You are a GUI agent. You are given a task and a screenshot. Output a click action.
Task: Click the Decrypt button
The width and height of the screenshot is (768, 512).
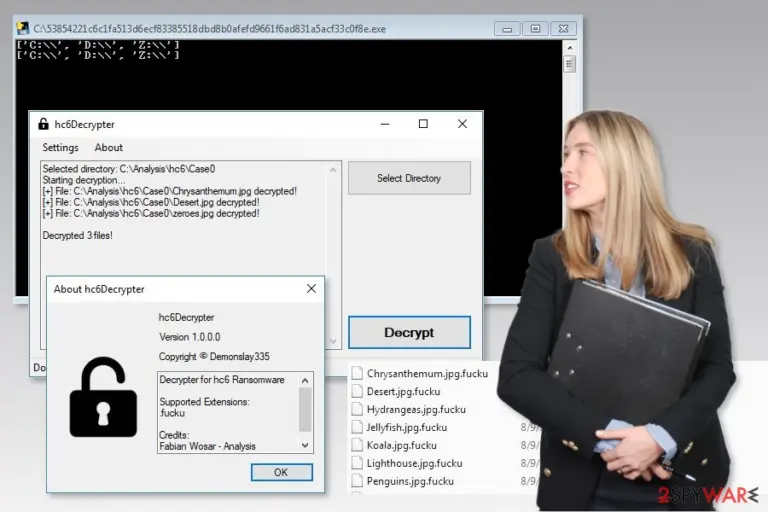(x=409, y=333)
